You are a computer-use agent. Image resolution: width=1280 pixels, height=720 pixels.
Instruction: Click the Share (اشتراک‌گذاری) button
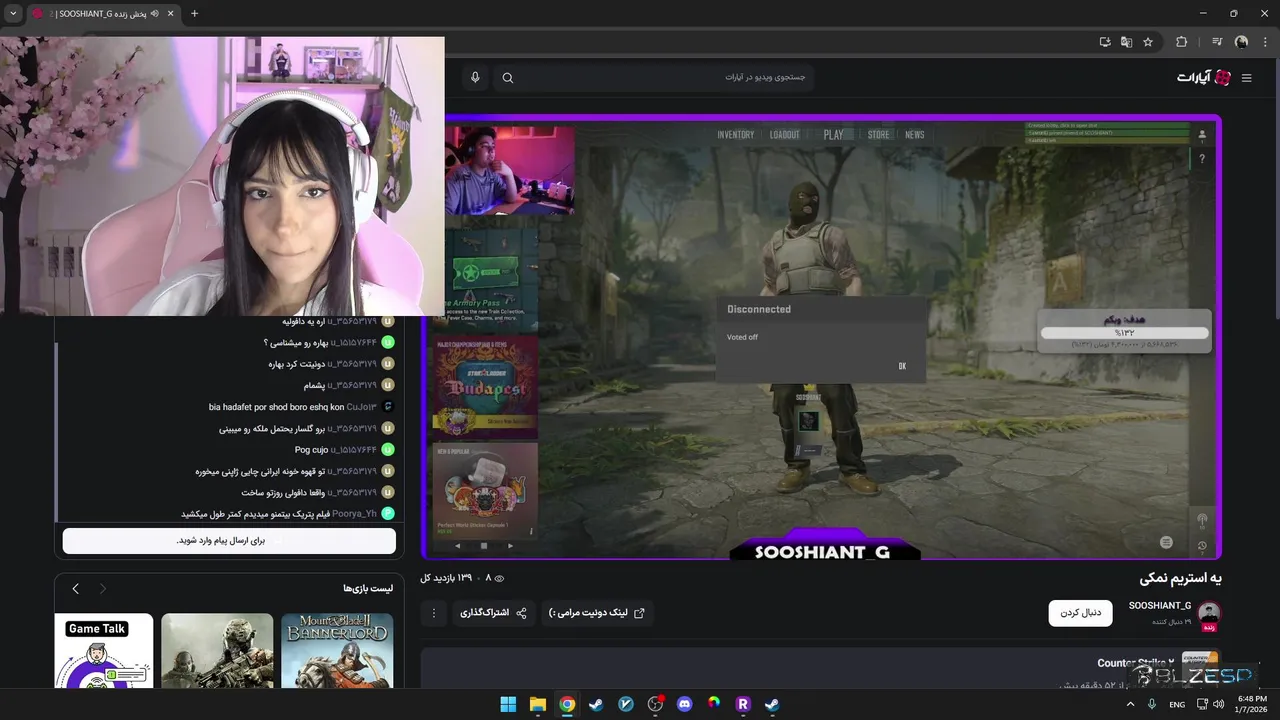493,613
